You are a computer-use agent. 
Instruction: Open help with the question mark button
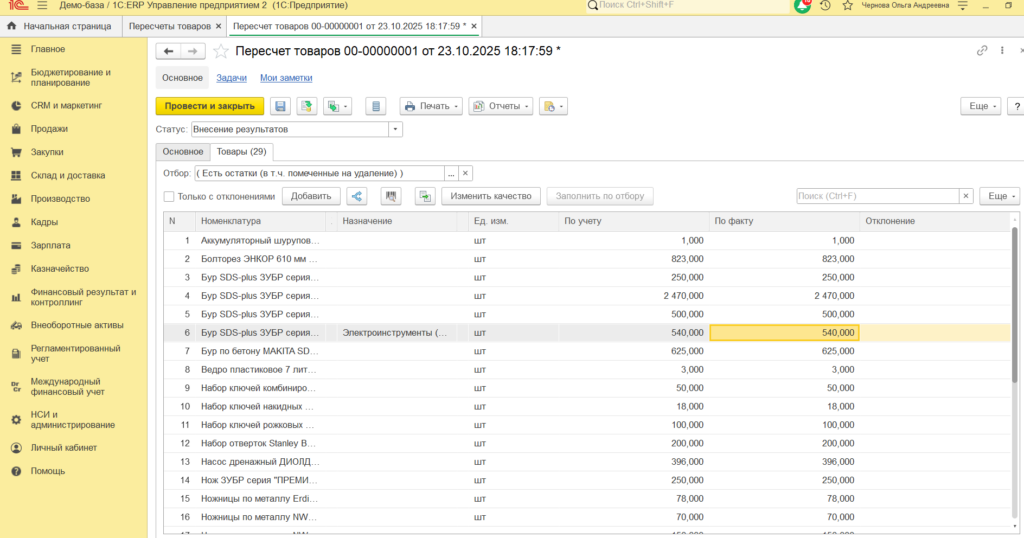click(1016, 106)
